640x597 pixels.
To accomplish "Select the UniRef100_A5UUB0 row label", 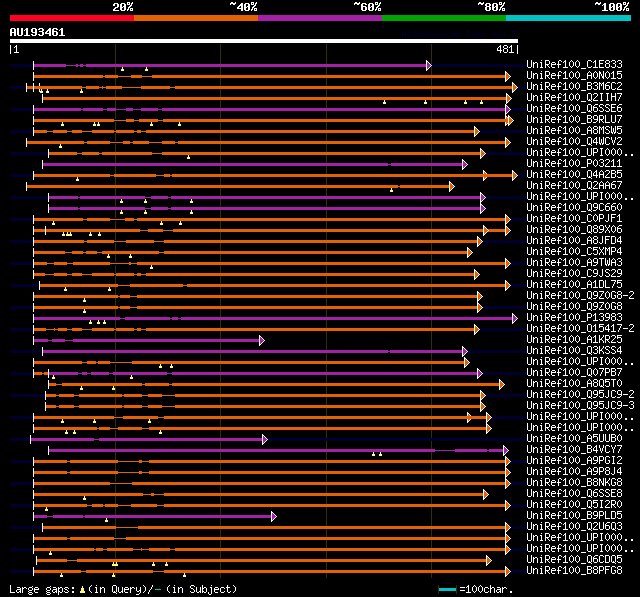I will pyautogui.click(x=574, y=439).
